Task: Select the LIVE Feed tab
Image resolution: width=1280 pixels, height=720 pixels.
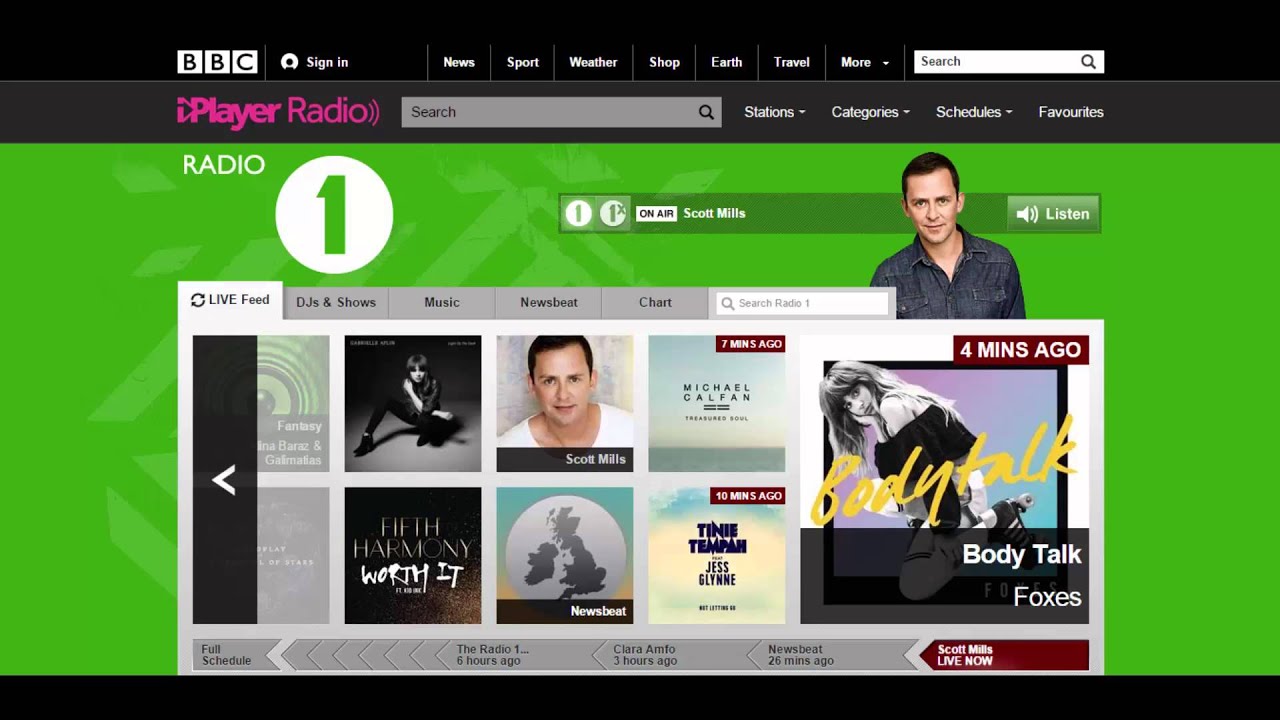Action: [230, 300]
